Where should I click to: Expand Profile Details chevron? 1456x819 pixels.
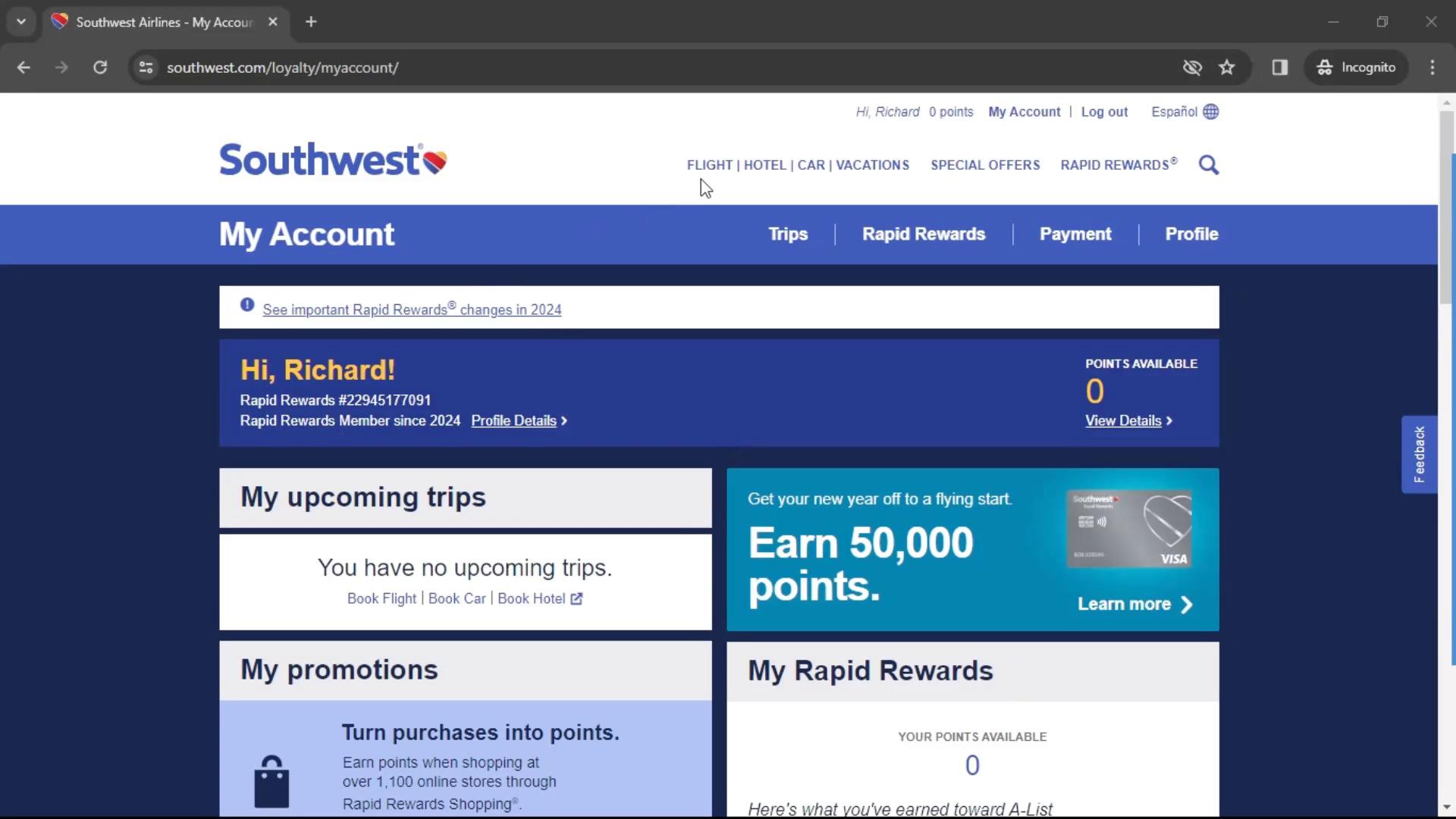563,419
